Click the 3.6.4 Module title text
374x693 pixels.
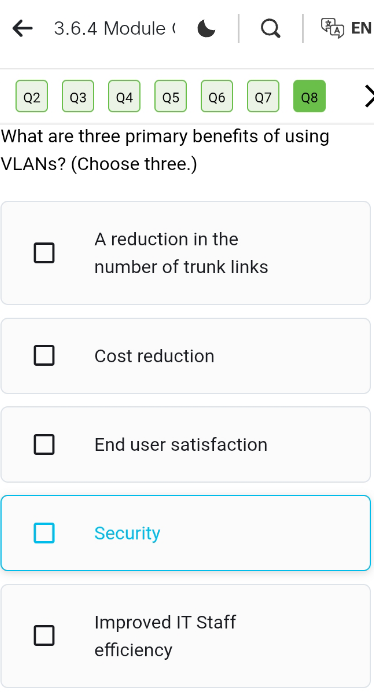coord(114,29)
